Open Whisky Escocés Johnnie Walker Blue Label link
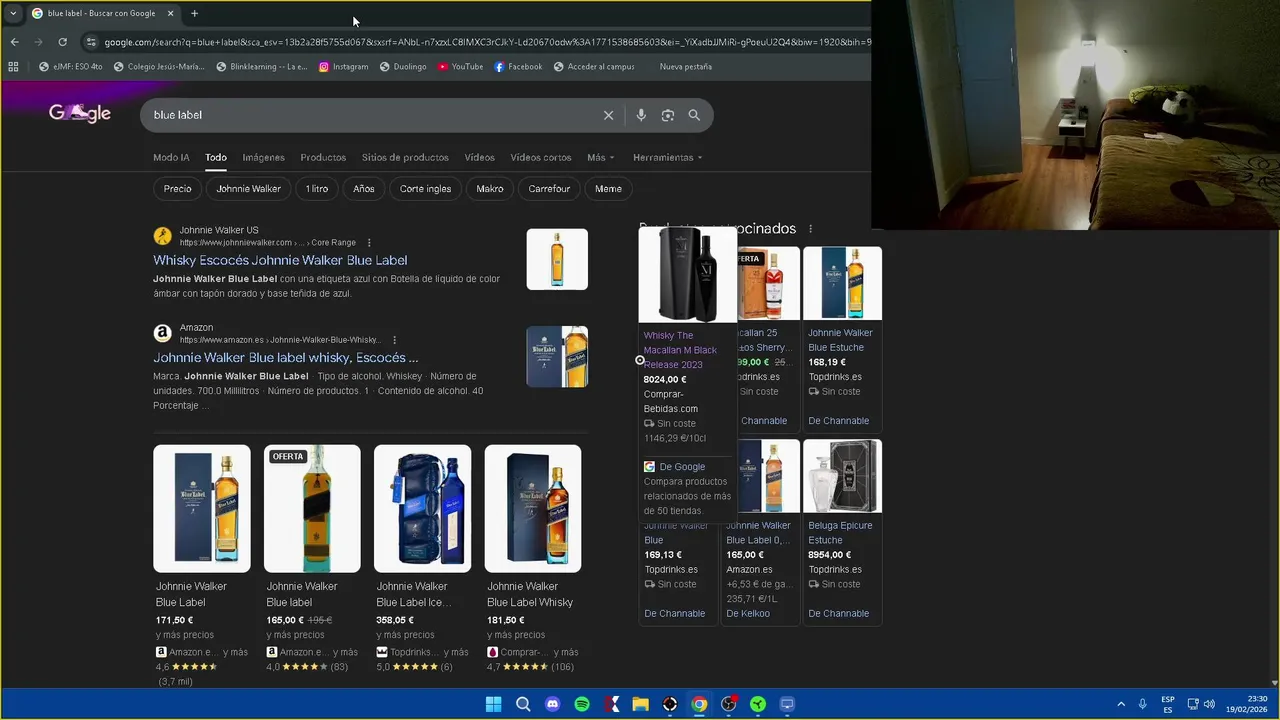This screenshot has height=720, width=1280. [280, 260]
